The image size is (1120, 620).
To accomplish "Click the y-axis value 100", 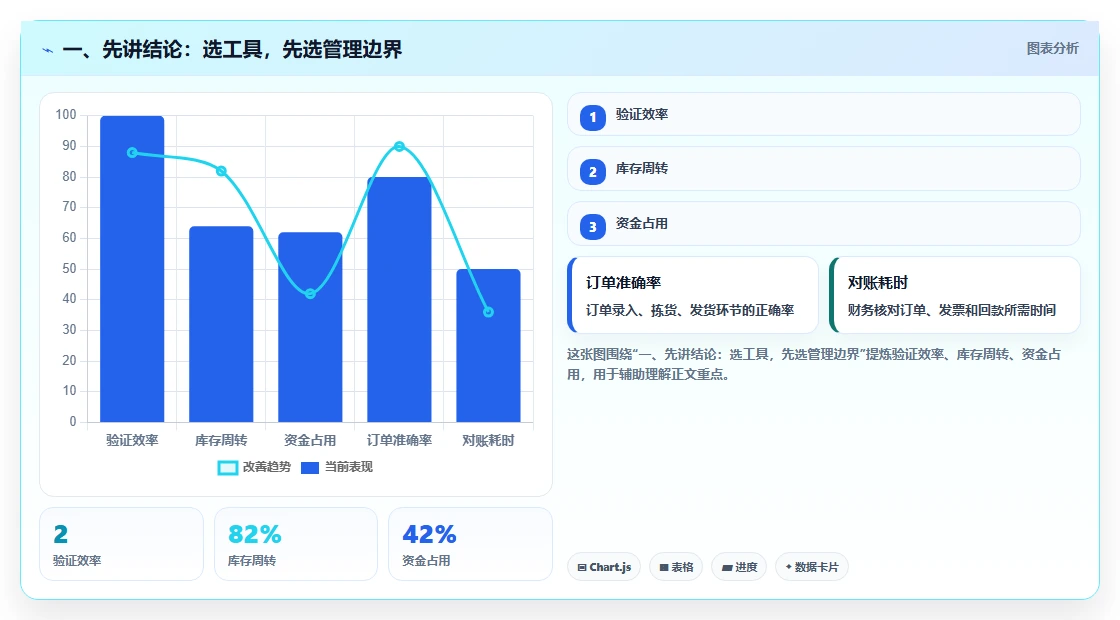I will coord(66,114).
